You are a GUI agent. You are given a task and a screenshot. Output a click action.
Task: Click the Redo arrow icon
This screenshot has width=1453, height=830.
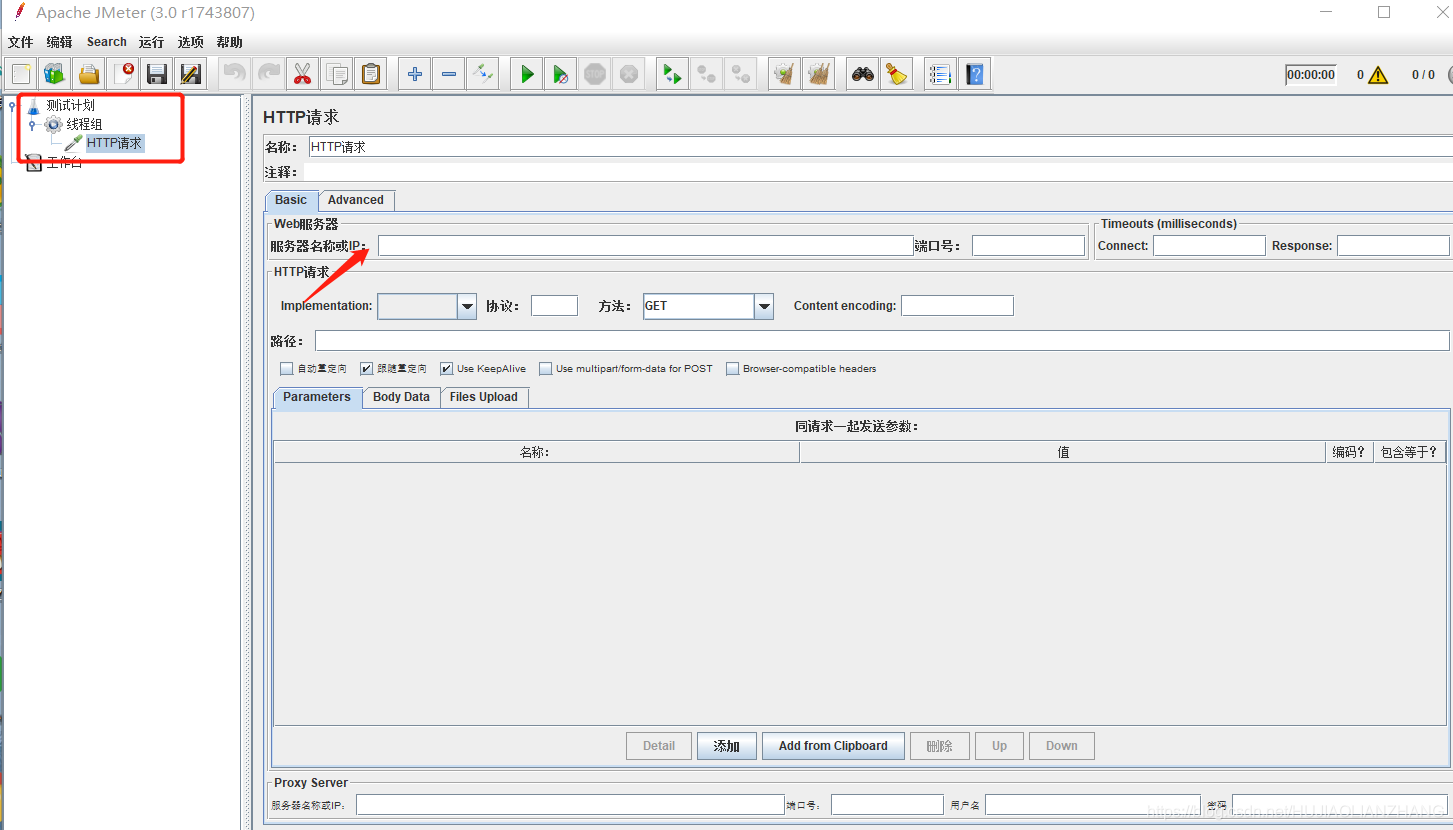(269, 74)
